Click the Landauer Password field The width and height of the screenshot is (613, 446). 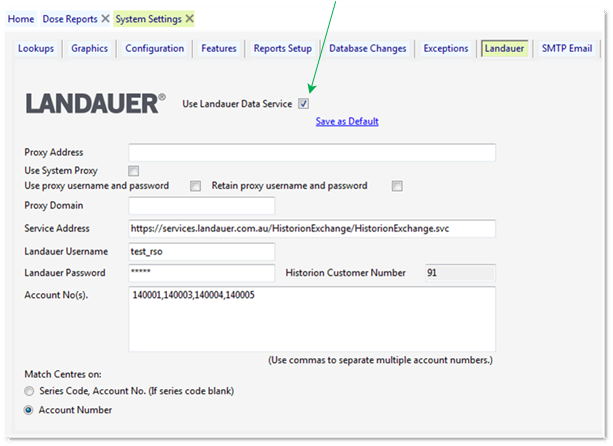click(x=202, y=273)
